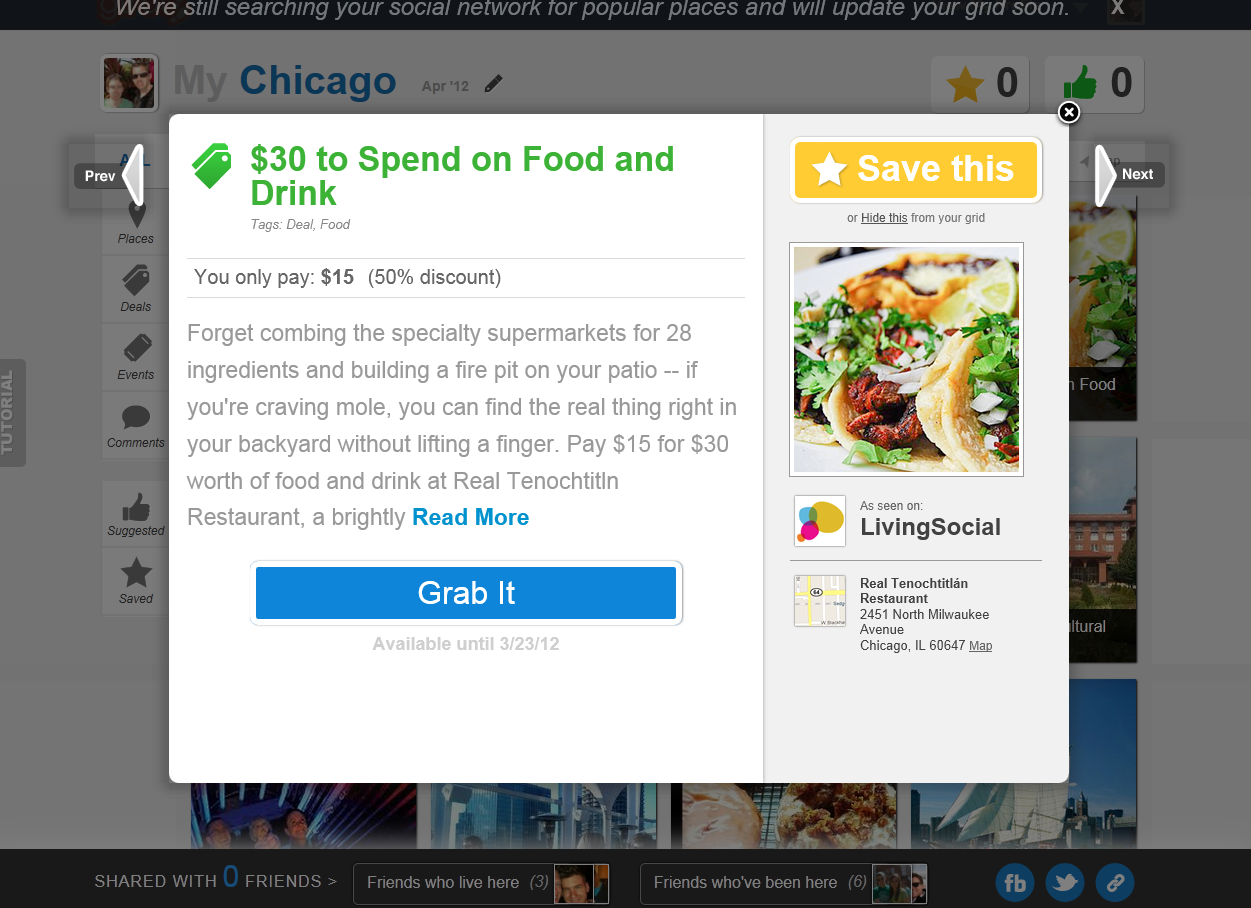Click the blue Grab It button
Screen dimensions: 1251x908
466,593
